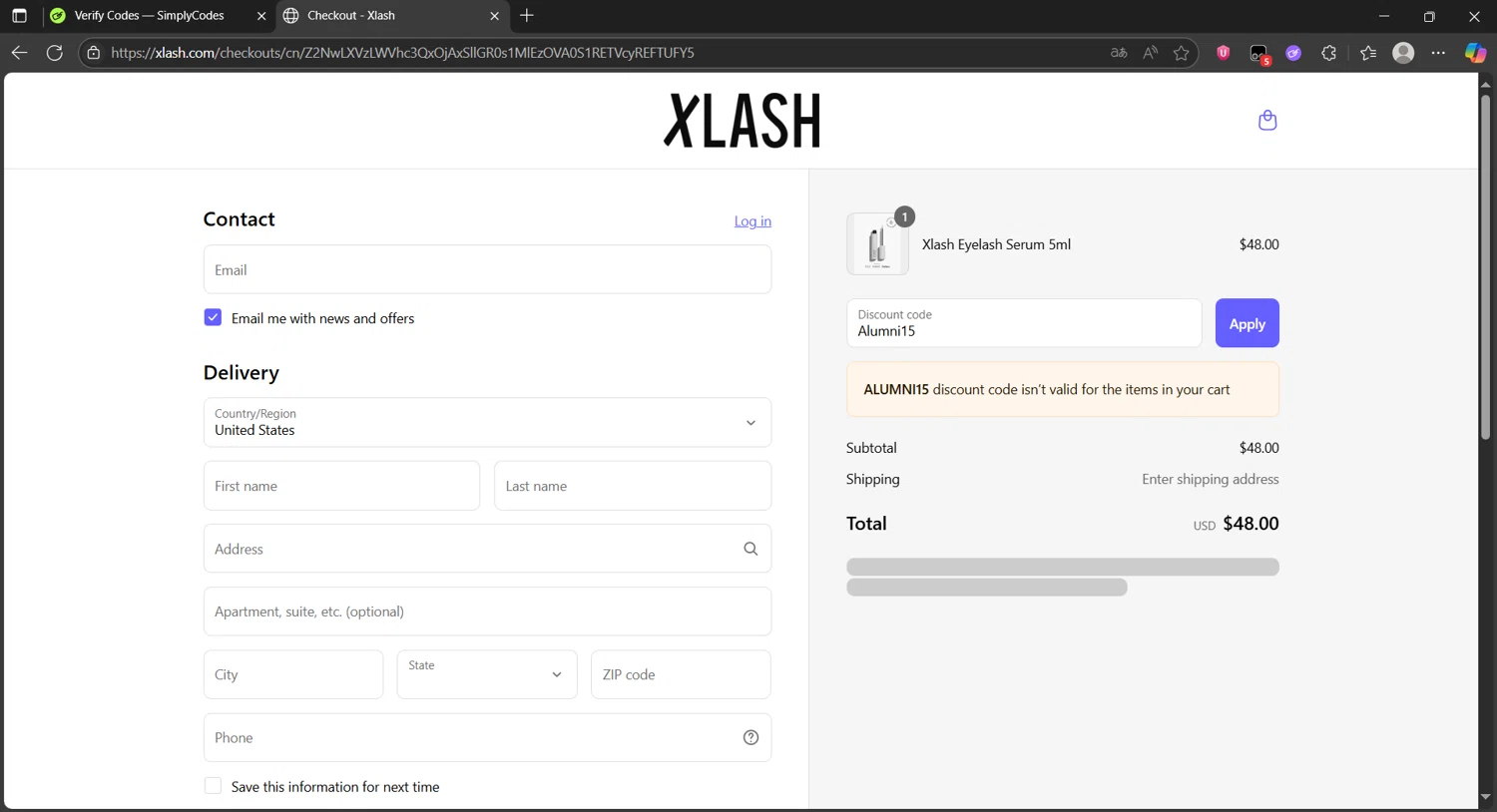1497x812 pixels.
Task: Click the Enter shipping address text
Action: click(1210, 479)
